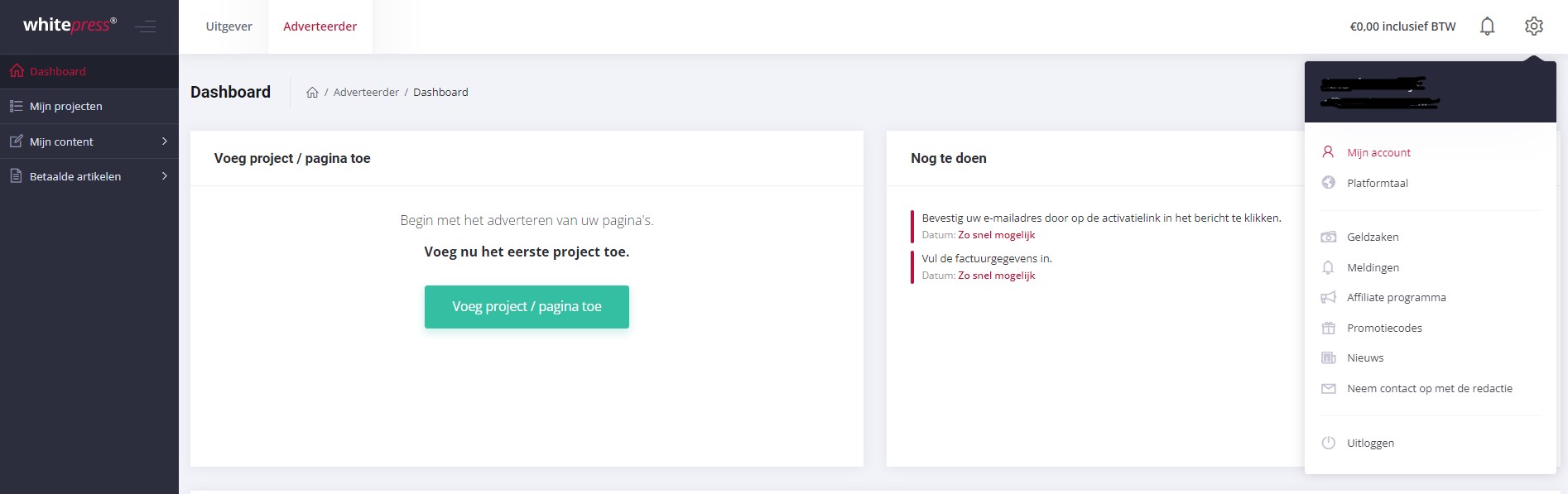Image resolution: width=1568 pixels, height=494 pixels.
Task: Open Mijn content in the sidebar
Action: pos(89,141)
